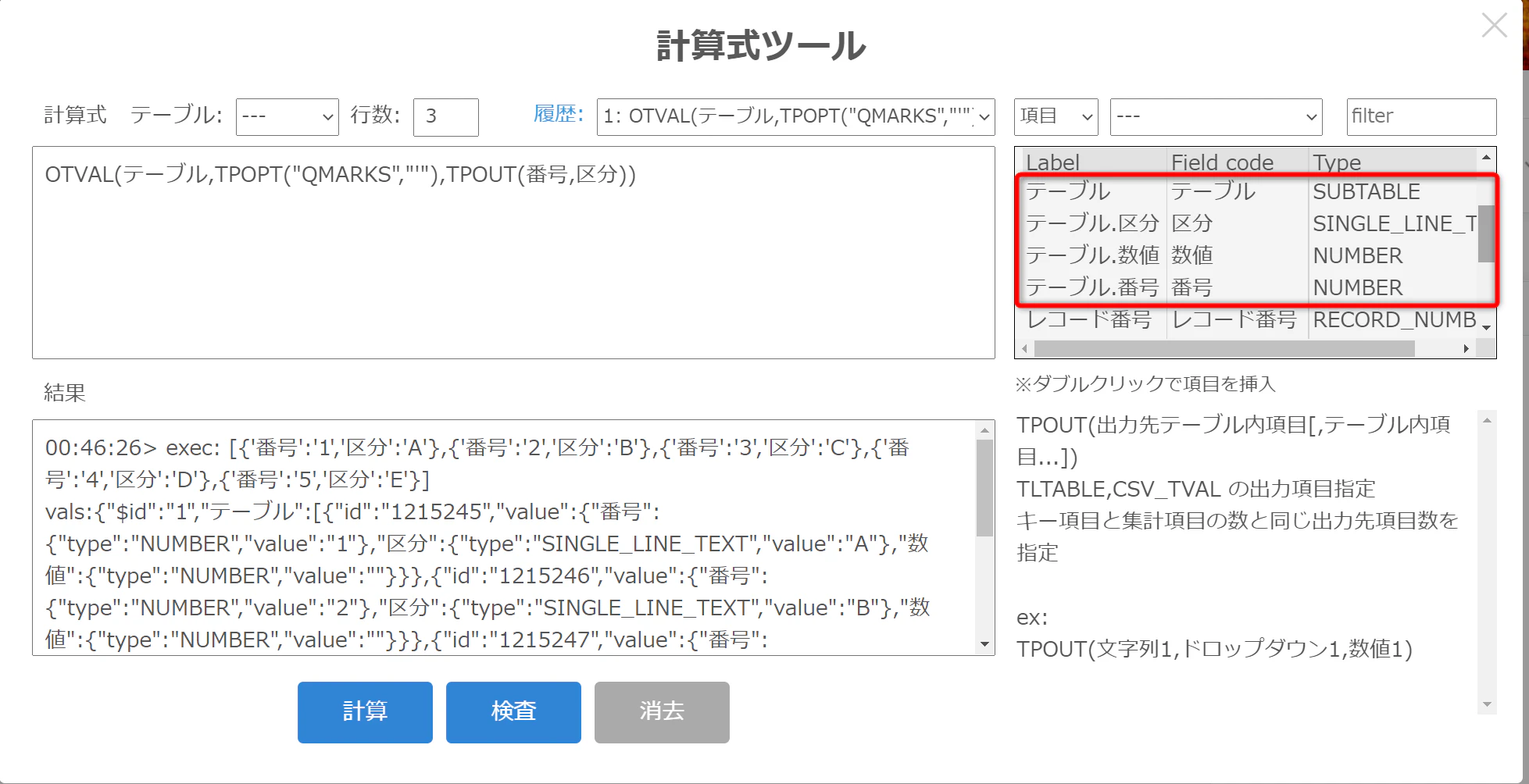The width and height of the screenshot is (1529, 784).
Task: Expand the --- dropdown next to 項目
Action: point(1216,117)
